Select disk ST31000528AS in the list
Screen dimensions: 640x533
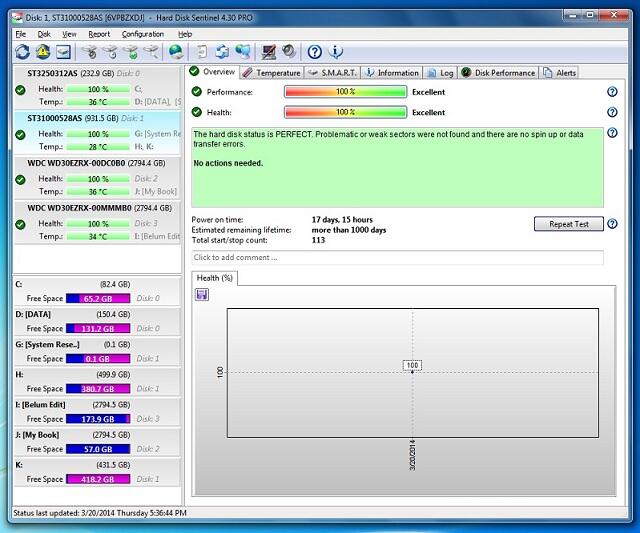point(98,133)
